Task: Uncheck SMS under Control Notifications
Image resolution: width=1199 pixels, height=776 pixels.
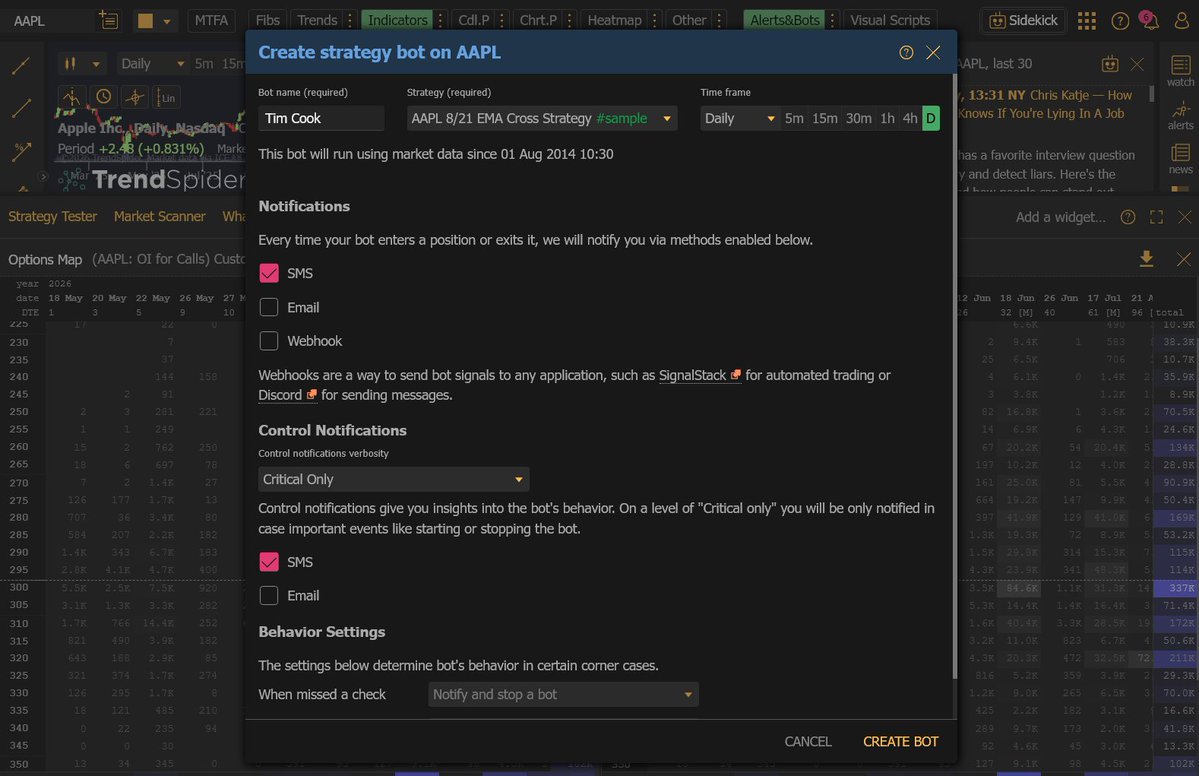Action: point(269,562)
